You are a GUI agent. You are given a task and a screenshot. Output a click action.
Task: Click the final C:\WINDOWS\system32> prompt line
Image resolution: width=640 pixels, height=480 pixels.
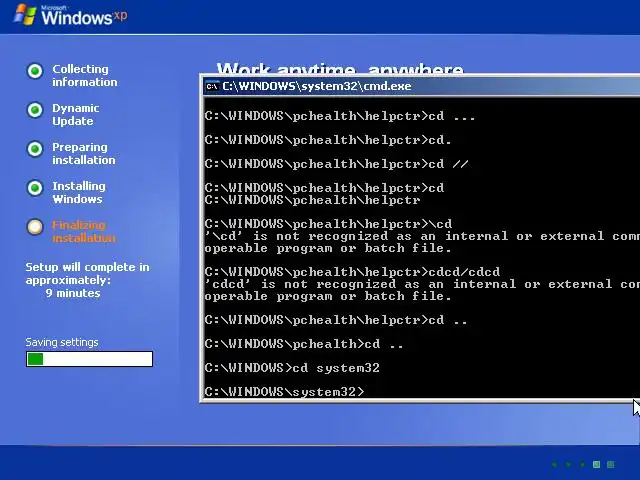click(284, 392)
